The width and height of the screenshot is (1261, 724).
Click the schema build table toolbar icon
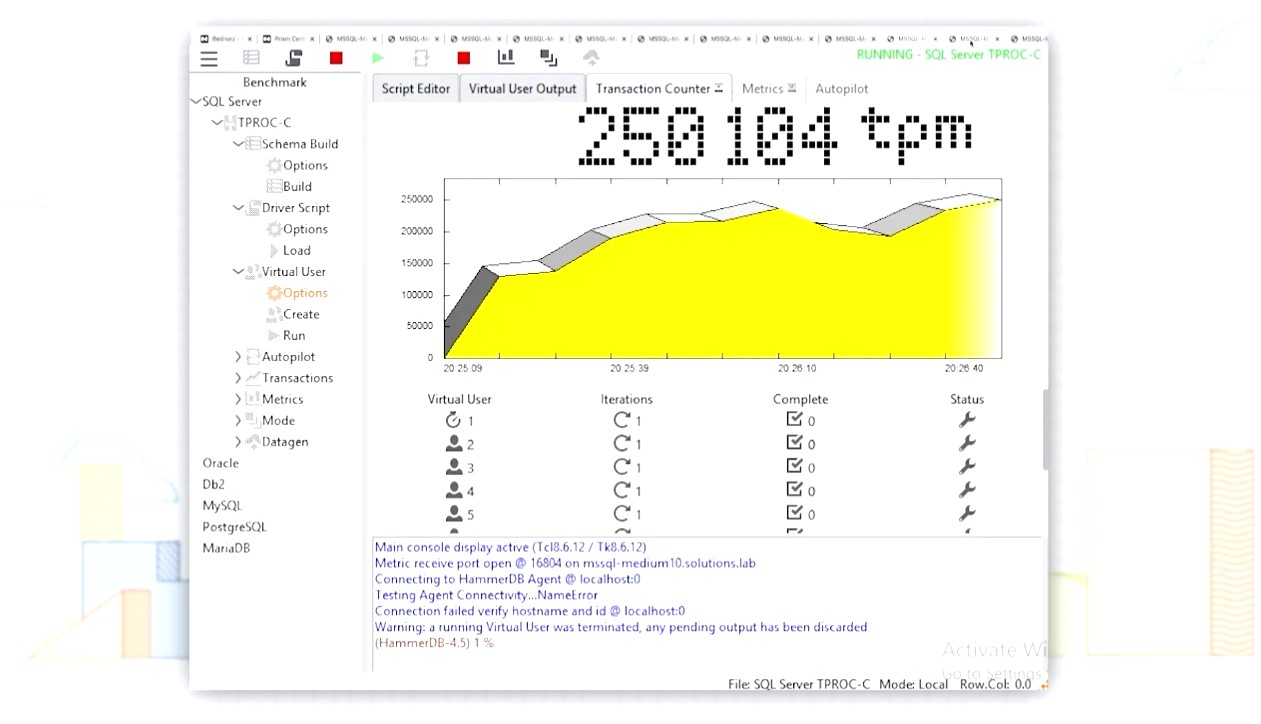pos(251,58)
